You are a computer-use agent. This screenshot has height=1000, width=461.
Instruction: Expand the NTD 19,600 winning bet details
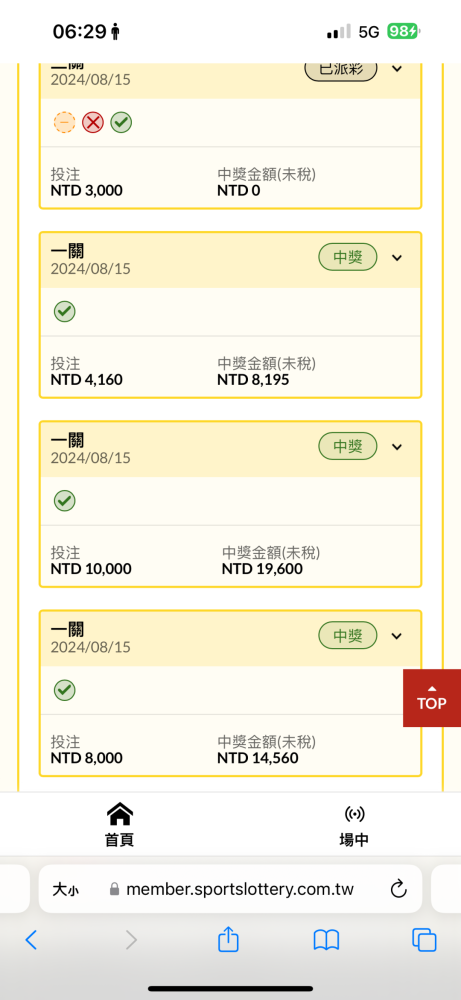[397, 446]
